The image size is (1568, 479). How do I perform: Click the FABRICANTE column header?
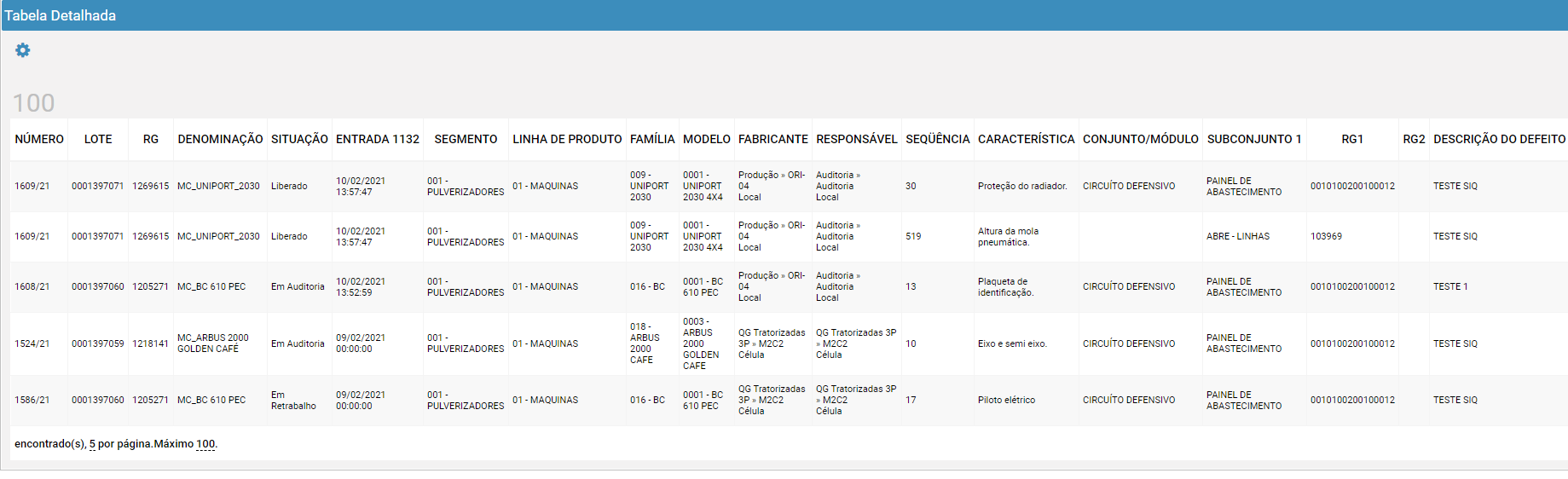(x=773, y=139)
